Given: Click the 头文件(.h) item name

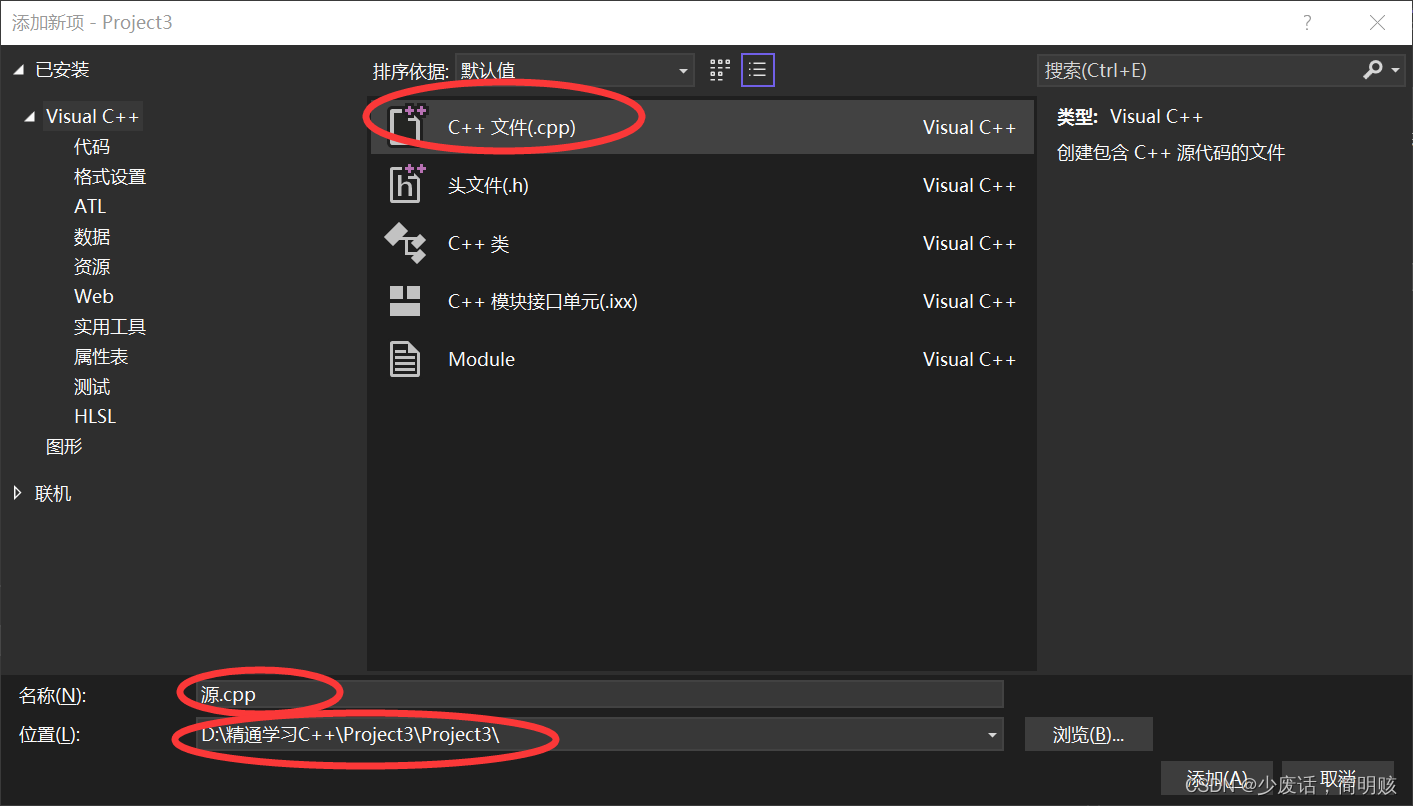Looking at the screenshot, I should [x=488, y=185].
